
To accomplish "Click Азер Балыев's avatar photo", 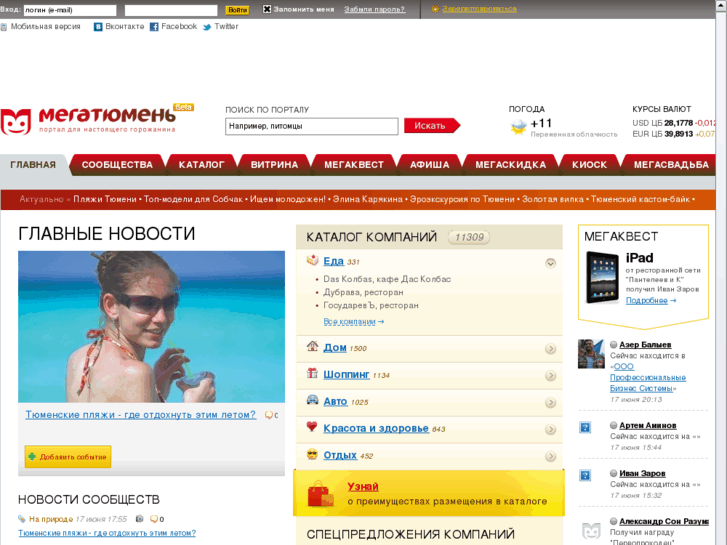I will pyautogui.click(x=591, y=354).
